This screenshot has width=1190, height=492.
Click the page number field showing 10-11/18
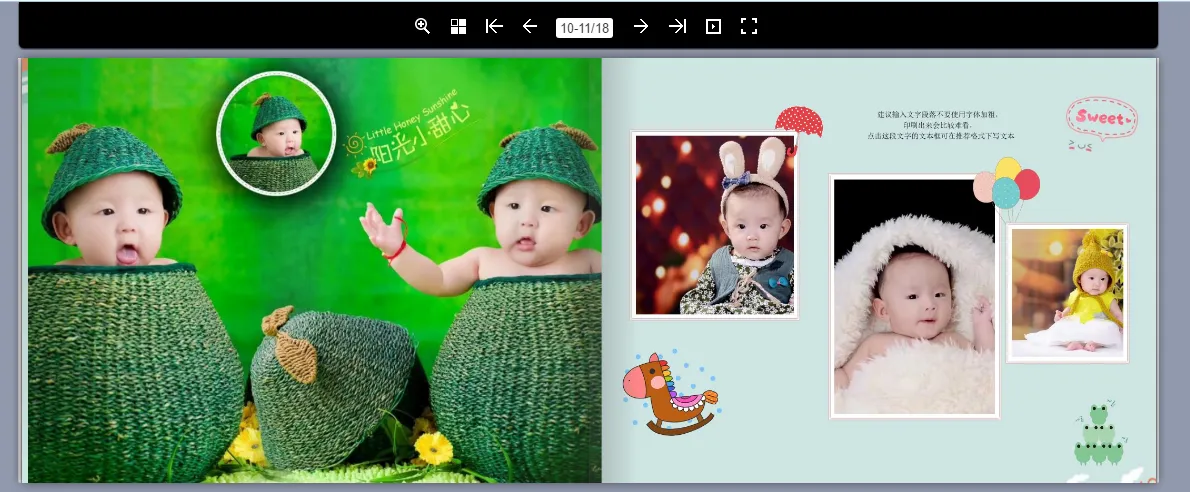point(585,28)
